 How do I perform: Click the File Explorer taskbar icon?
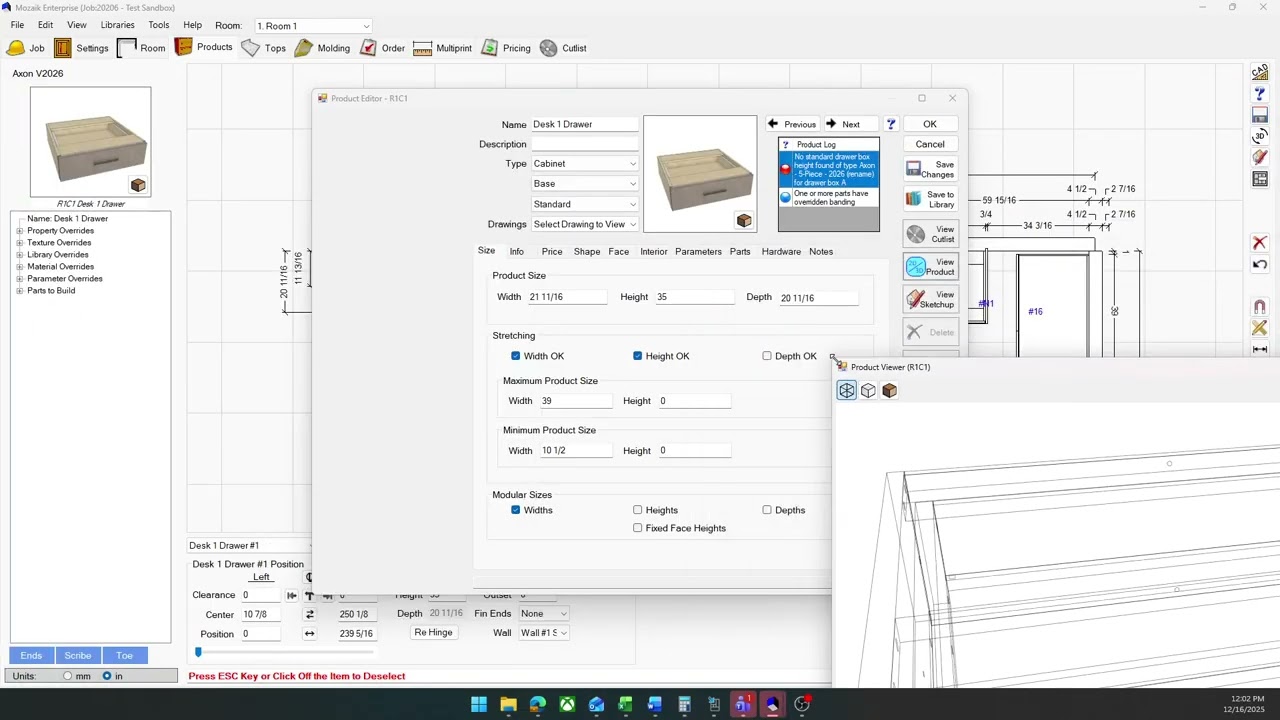508,705
